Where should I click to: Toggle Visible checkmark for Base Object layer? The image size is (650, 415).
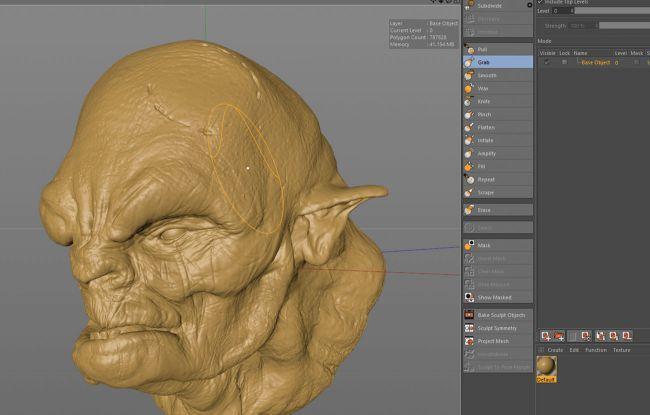click(547, 62)
